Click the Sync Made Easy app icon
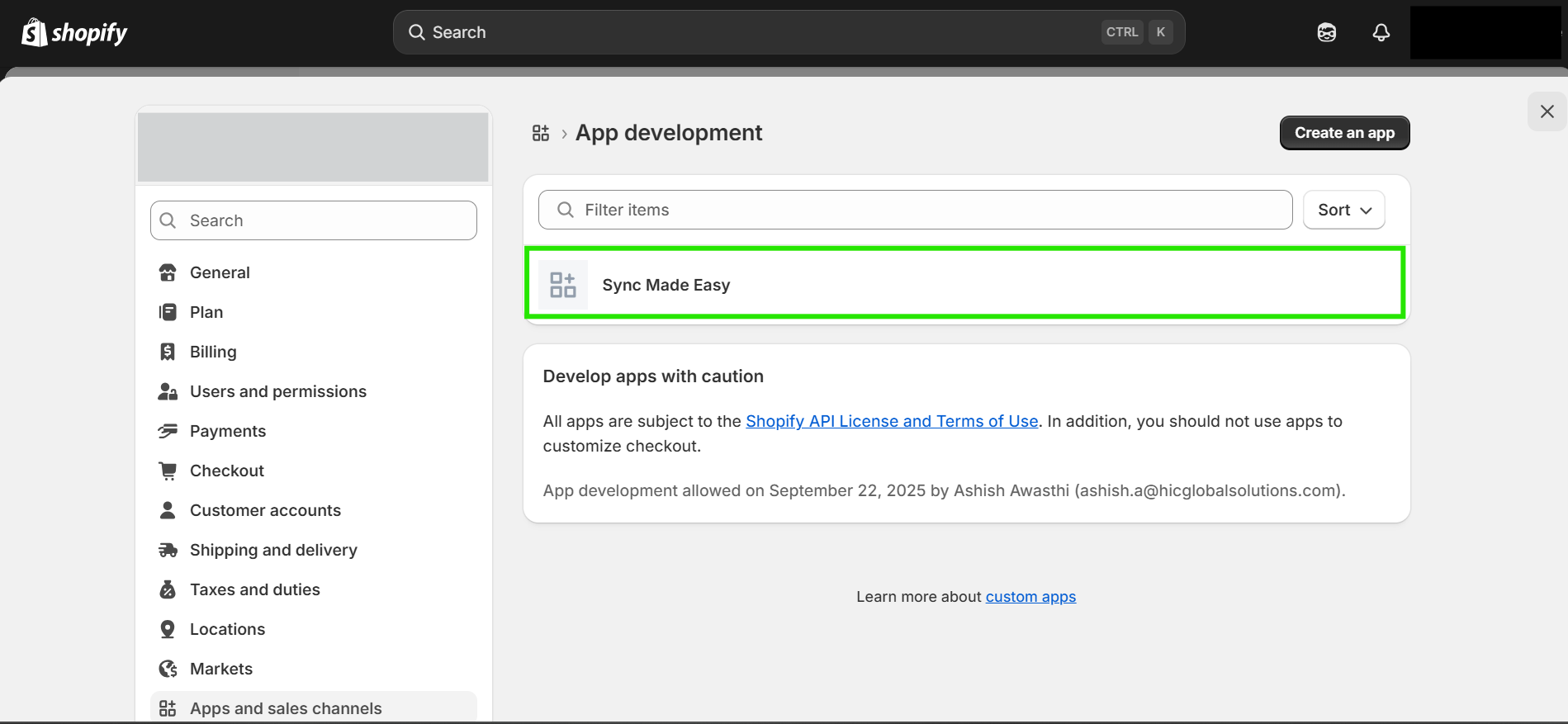1568x724 pixels. 563,285
